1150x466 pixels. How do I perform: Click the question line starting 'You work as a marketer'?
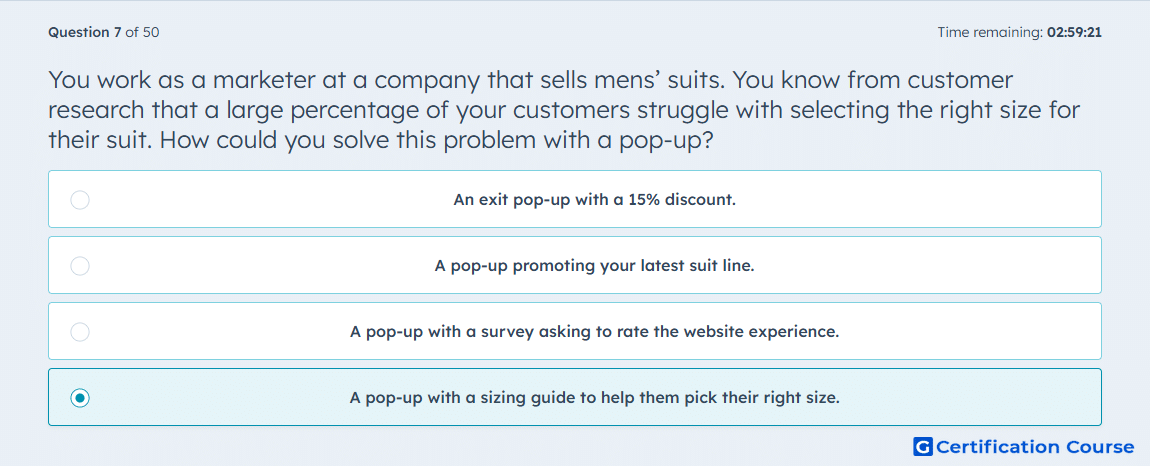point(530,80)
